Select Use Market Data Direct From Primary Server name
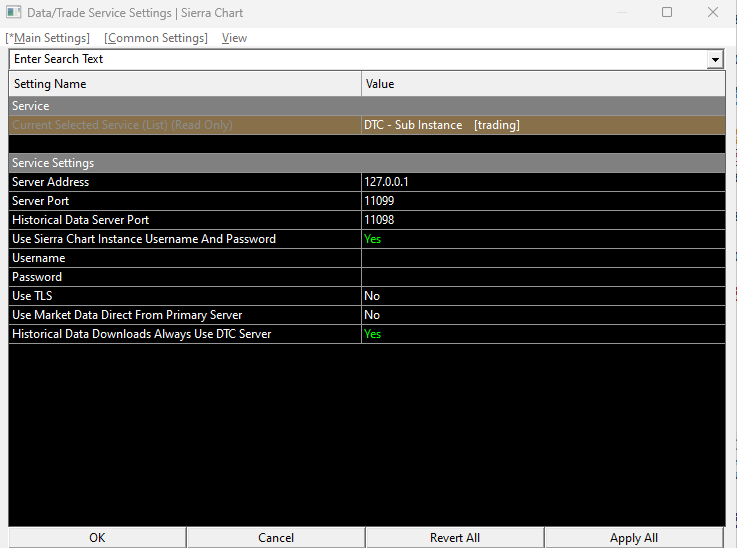The width and height of the screenshot is (737, 548). (185, 315)
